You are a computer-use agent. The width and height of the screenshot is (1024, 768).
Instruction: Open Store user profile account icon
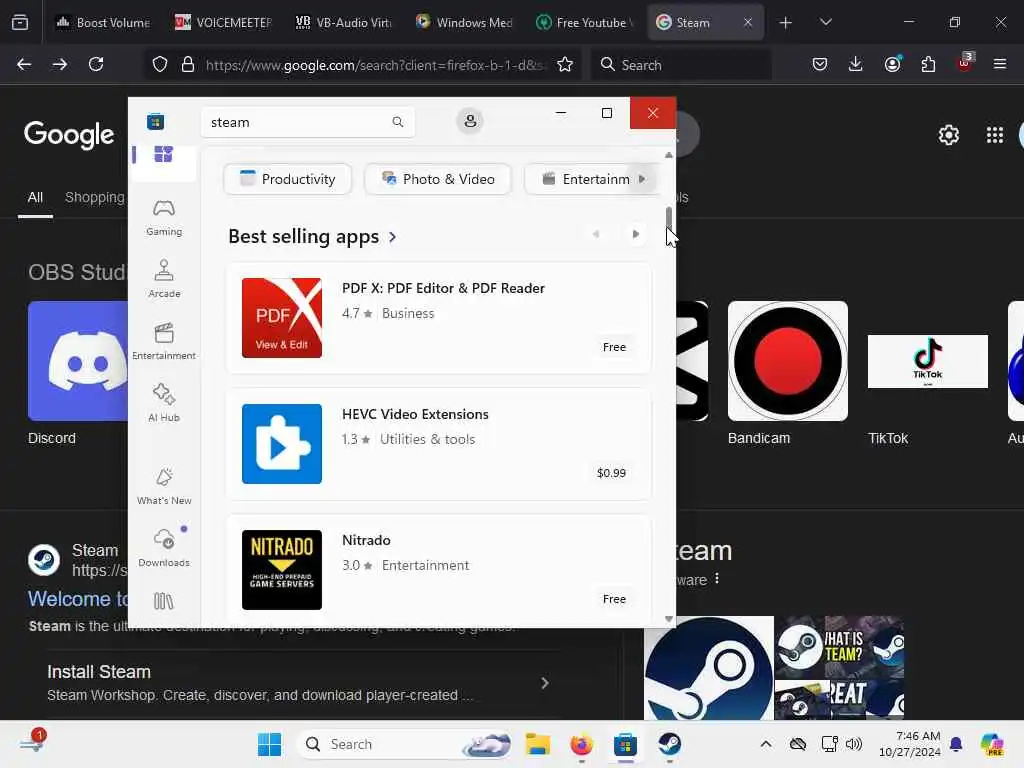point(470,121)
